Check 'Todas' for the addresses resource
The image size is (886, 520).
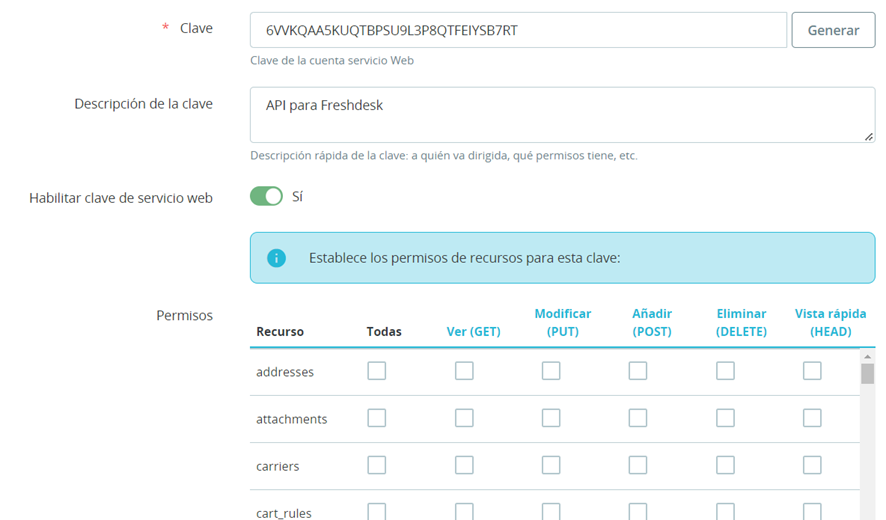(x=376, y=371)
